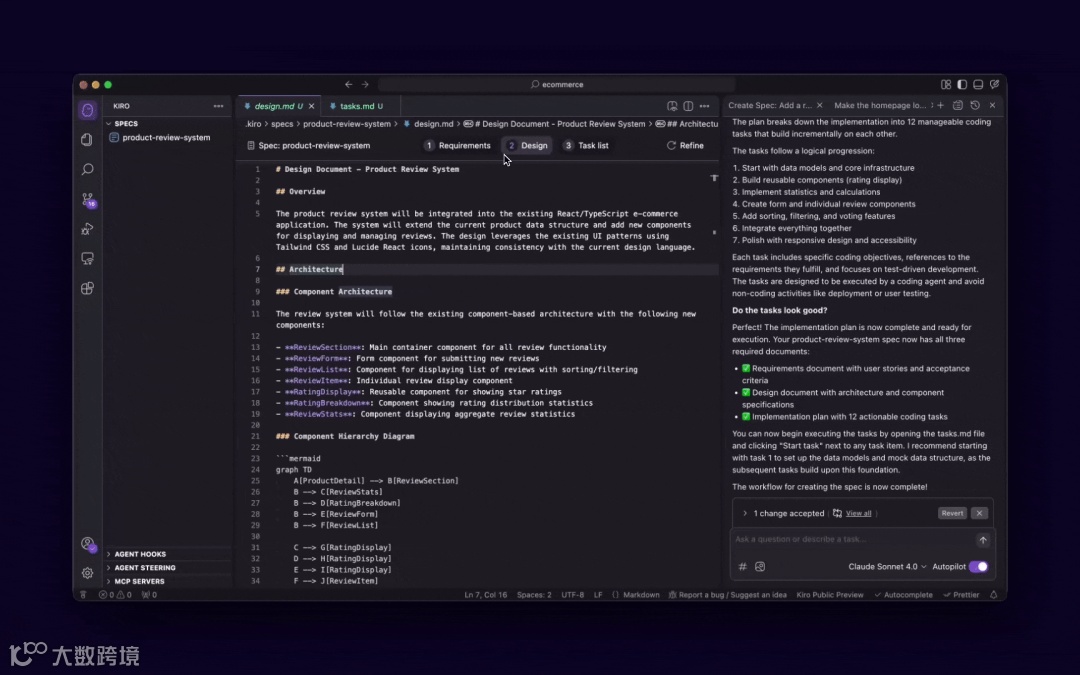Click the LF line ending indicator
Viewport: 1080px width, 675px height.
pos(598,595)
